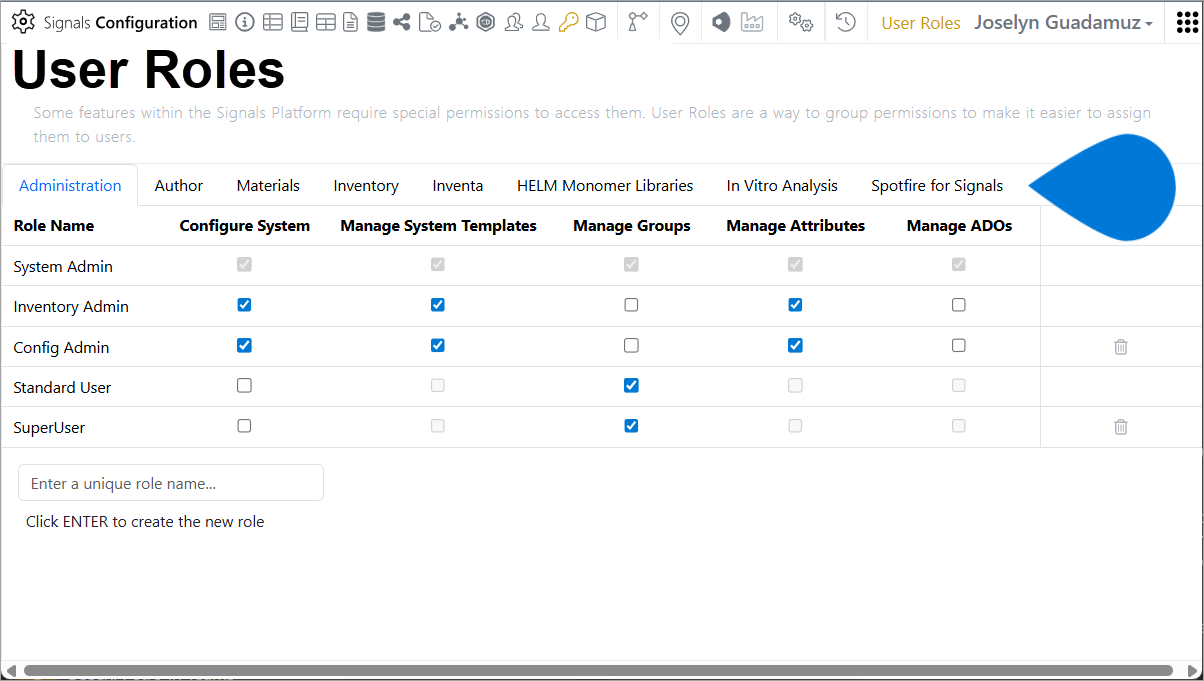Delete the Config Admin role using its trash icon
The height and width of the screenshot is (681, 1204).
click(x=1120, y=346)
